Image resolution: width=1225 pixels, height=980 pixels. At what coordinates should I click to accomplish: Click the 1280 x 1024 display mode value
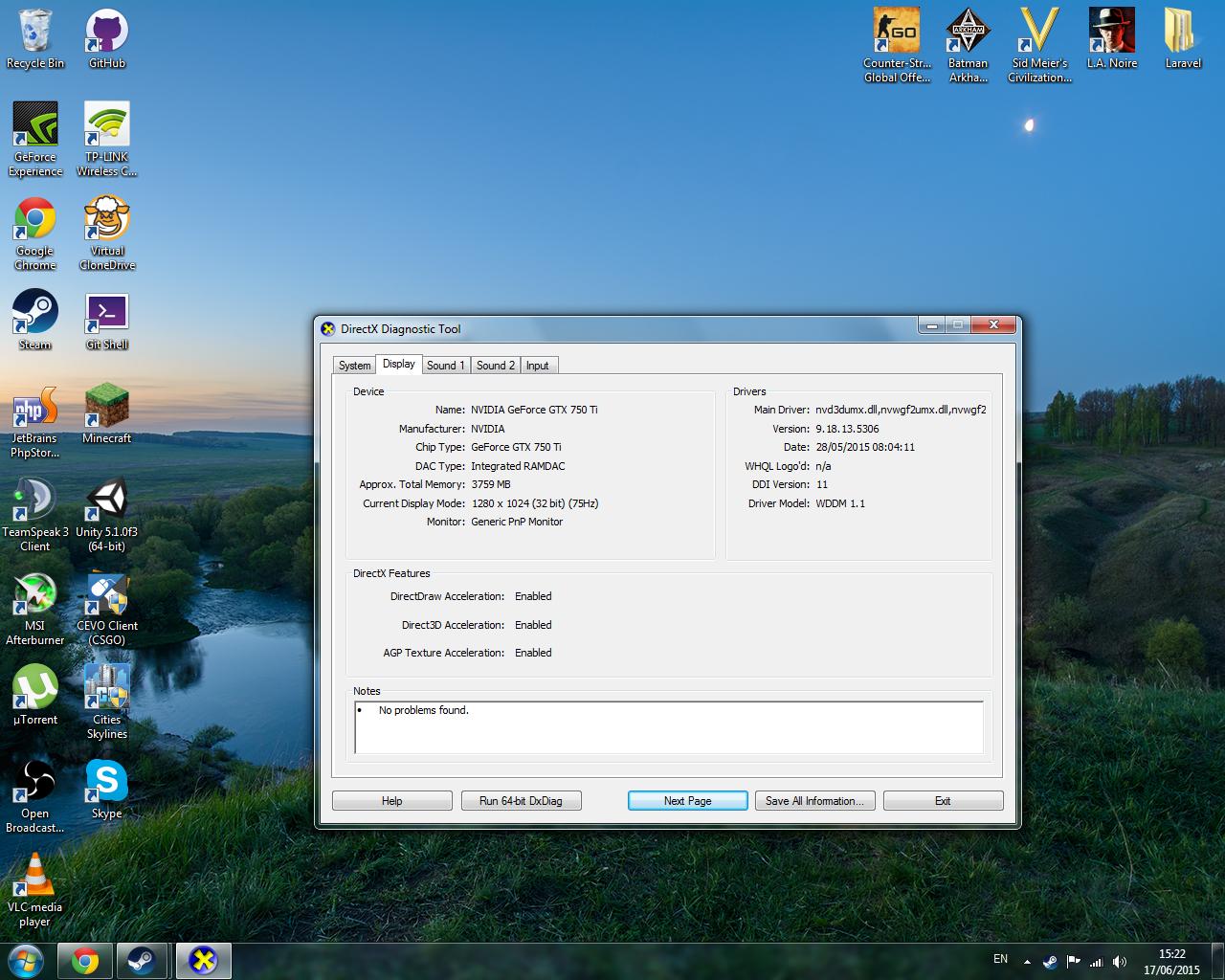535,503
